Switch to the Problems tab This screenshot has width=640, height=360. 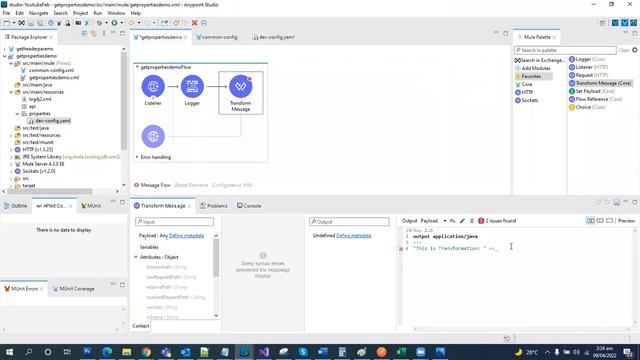click(214, 206)
